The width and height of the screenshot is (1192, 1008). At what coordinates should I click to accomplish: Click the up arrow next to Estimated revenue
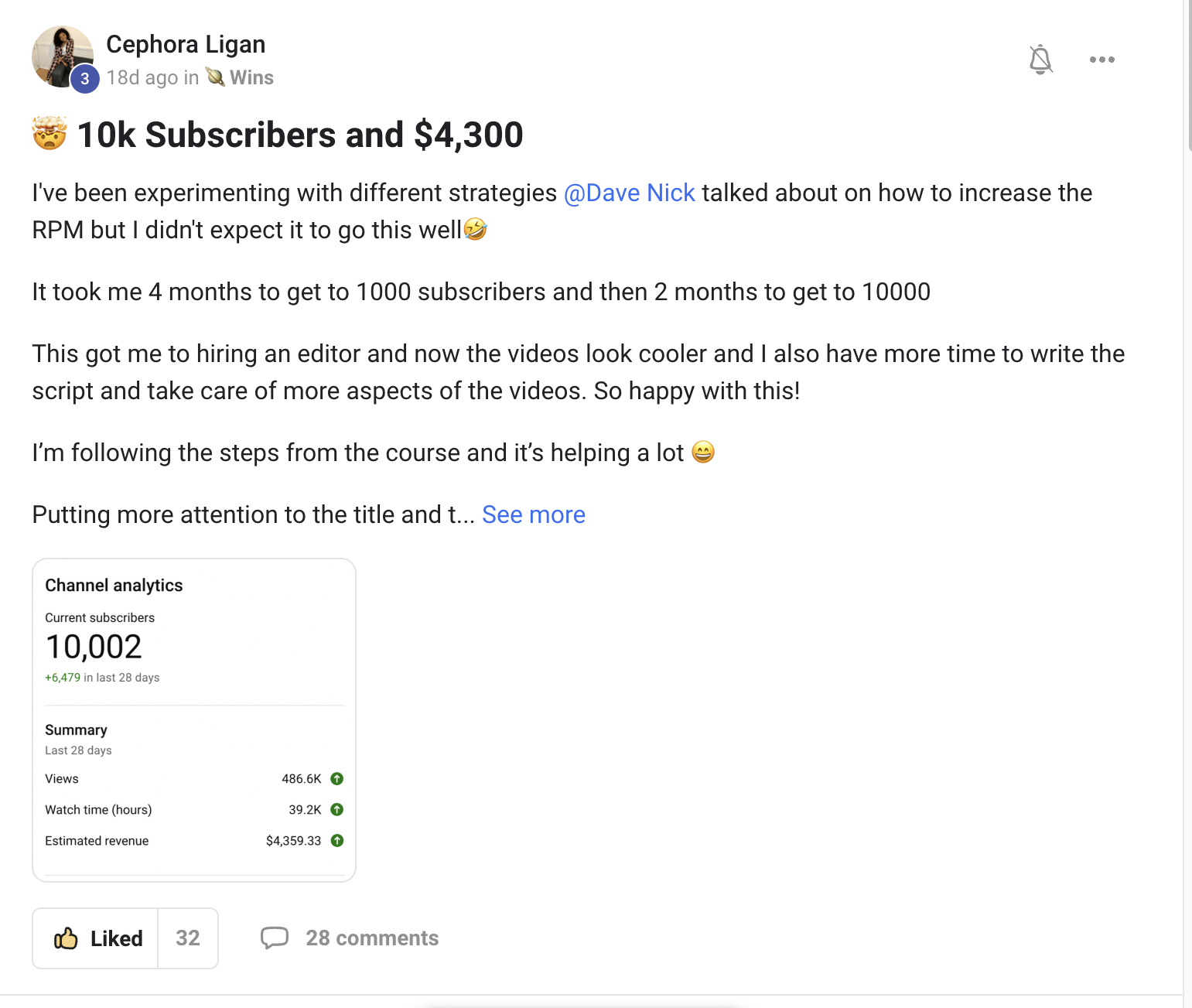(x=336, y=841)
